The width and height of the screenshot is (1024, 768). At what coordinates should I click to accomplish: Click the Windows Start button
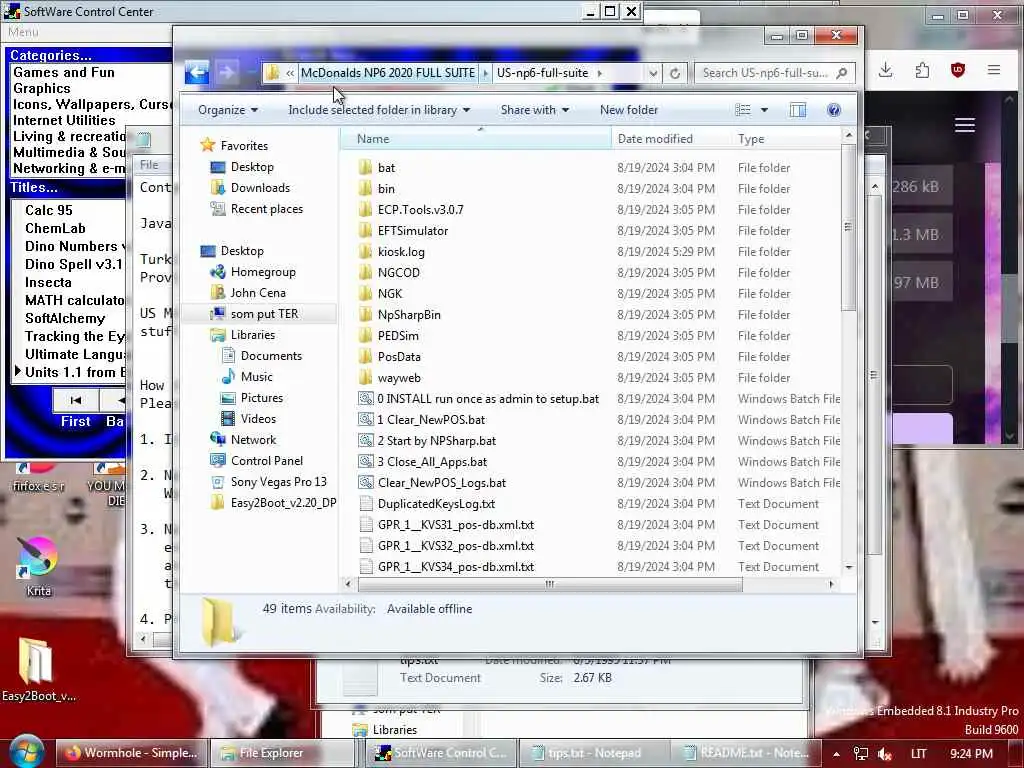(x=25, y=752)
